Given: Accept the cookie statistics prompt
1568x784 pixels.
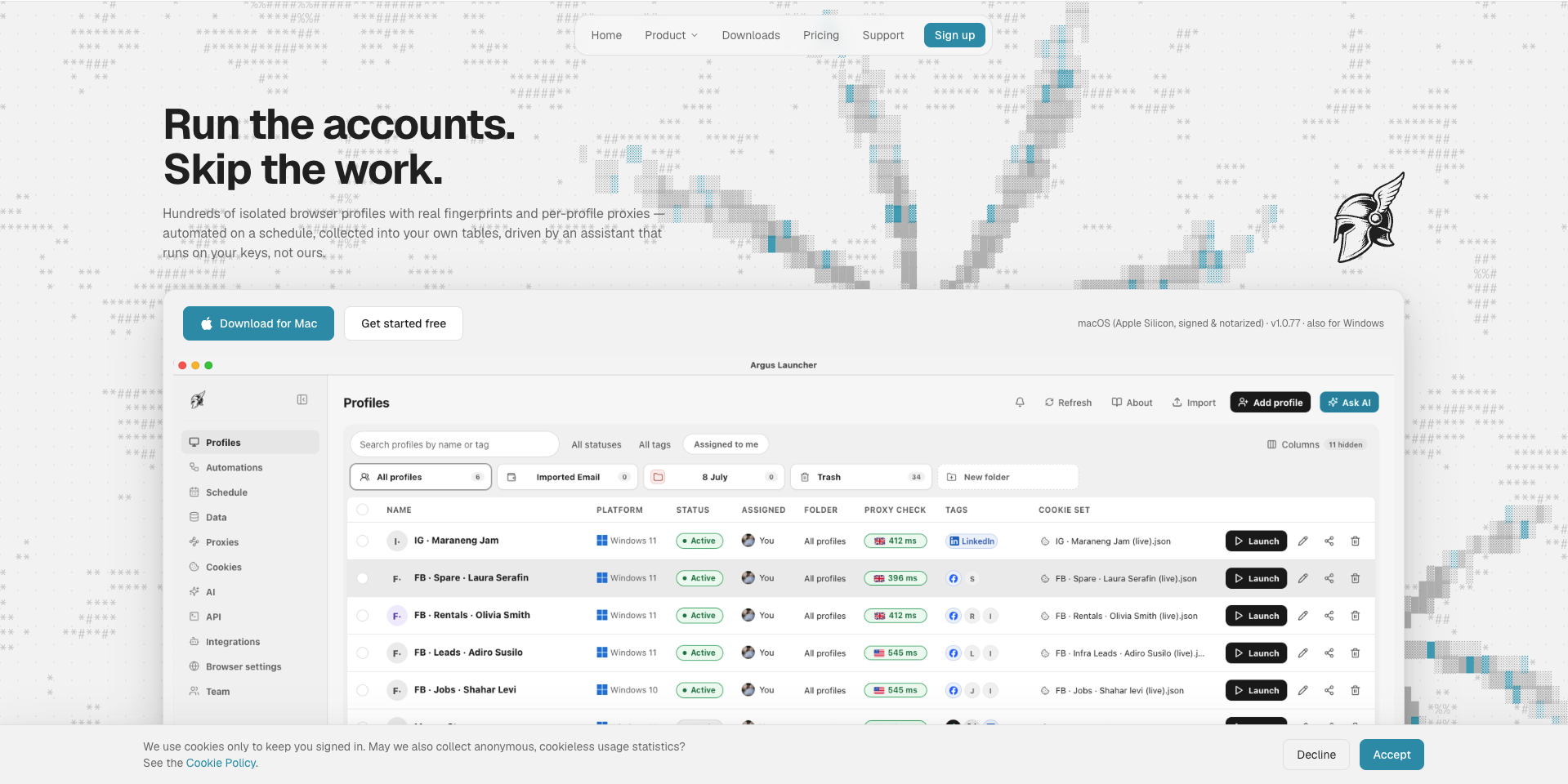Looking at the screenshot, I should tap(1392, 755).
